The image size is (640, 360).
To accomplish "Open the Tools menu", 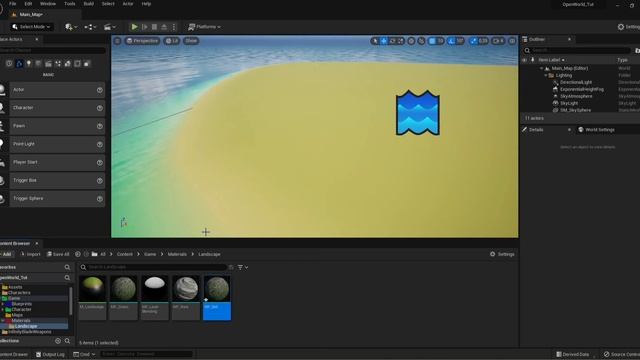I will tap(70, 4).
